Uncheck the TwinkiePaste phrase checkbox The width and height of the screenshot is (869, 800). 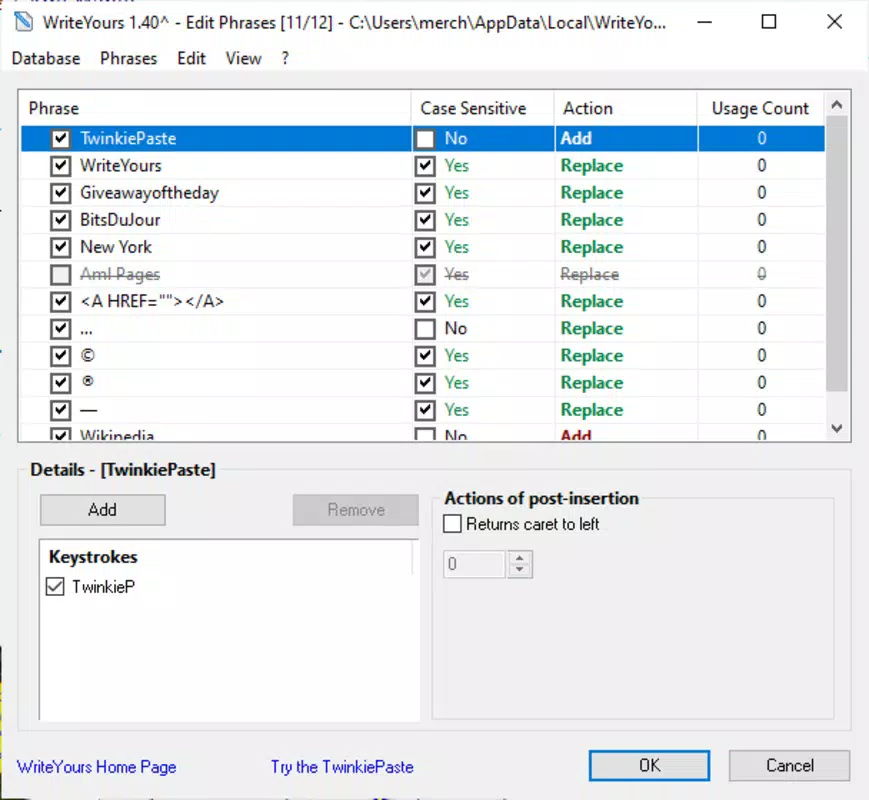(x=60, y=139)
